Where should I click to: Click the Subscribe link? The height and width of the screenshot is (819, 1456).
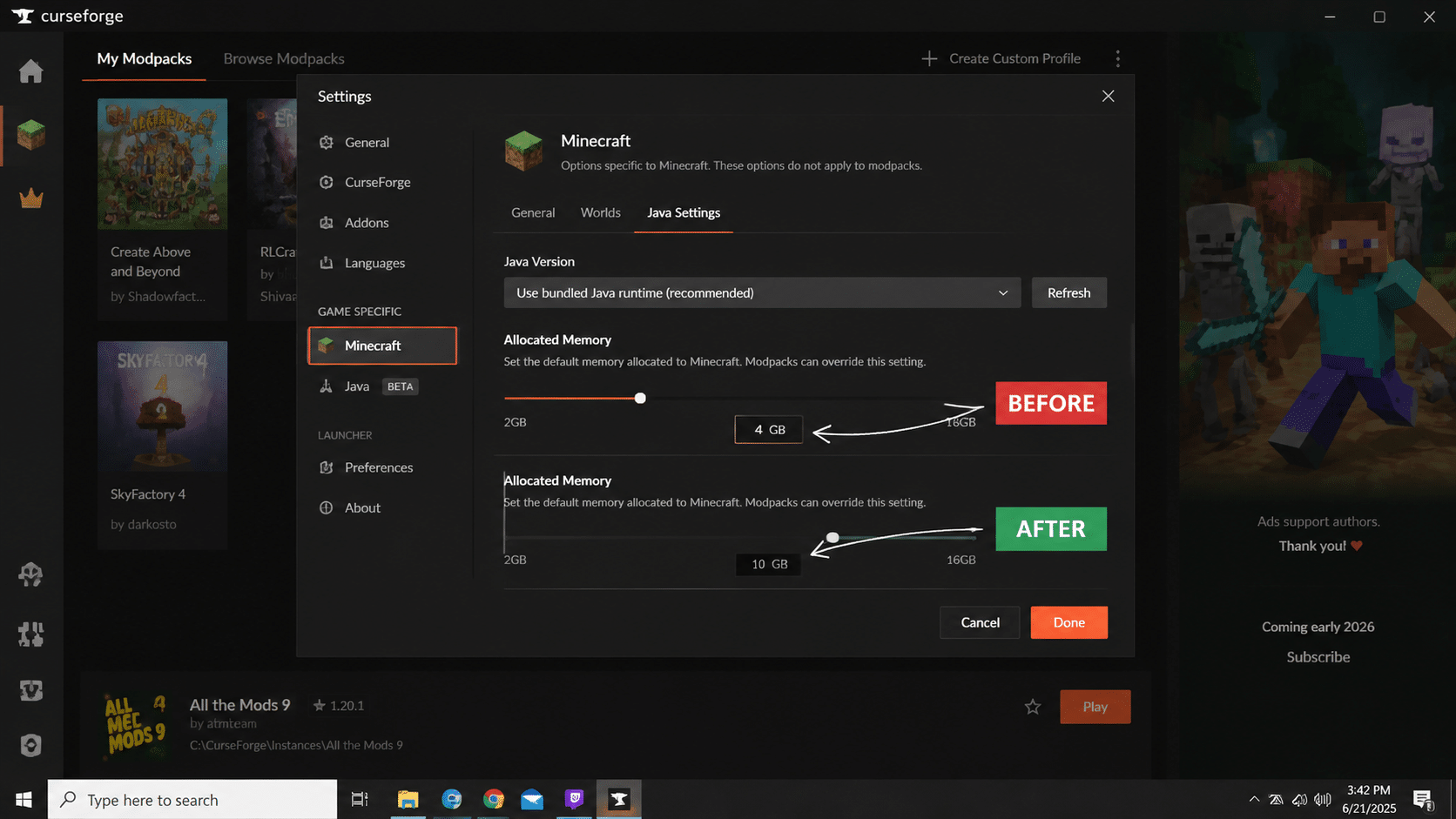click(1318, 657)
